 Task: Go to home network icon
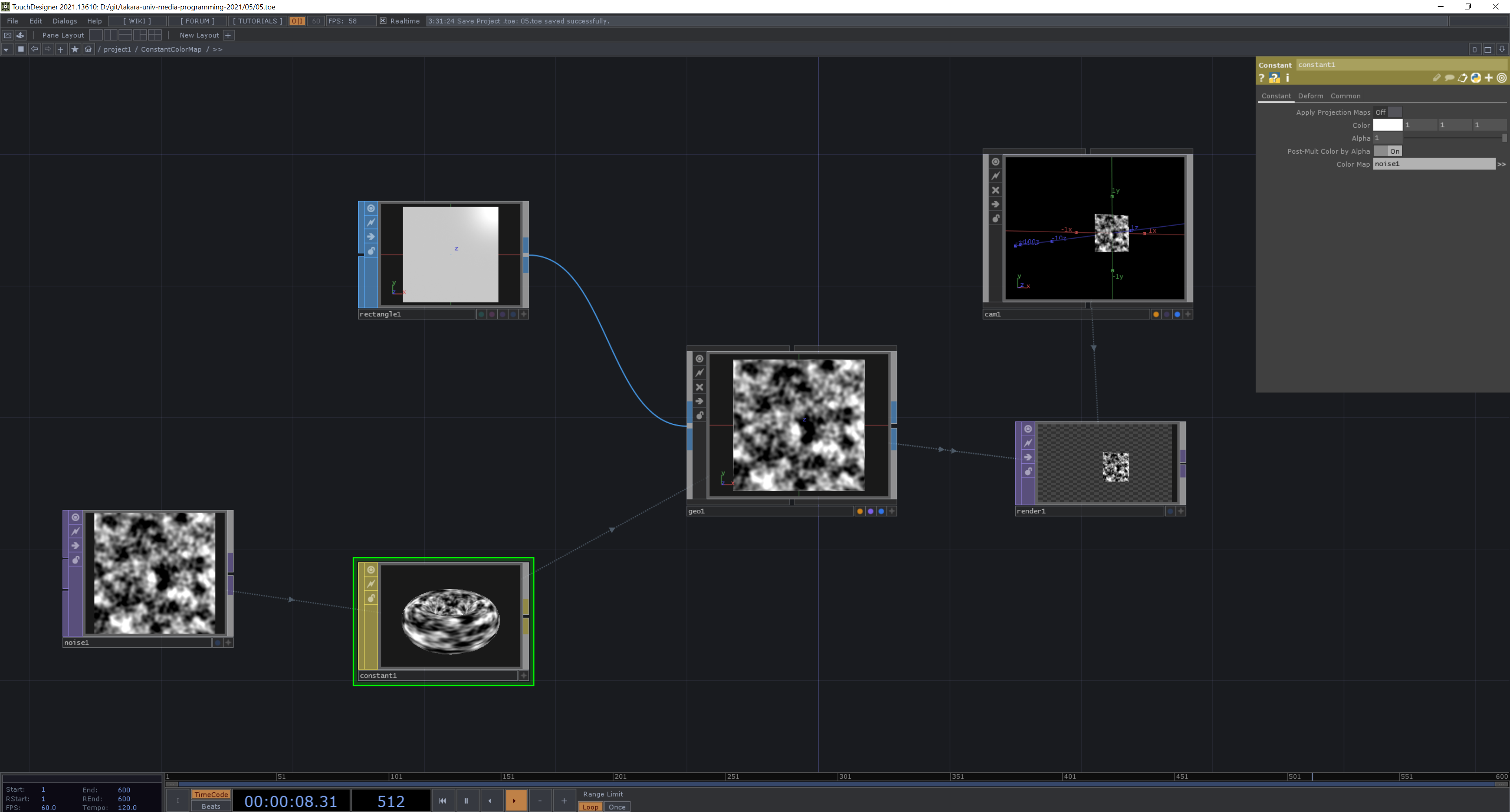(x=88, y=49)
